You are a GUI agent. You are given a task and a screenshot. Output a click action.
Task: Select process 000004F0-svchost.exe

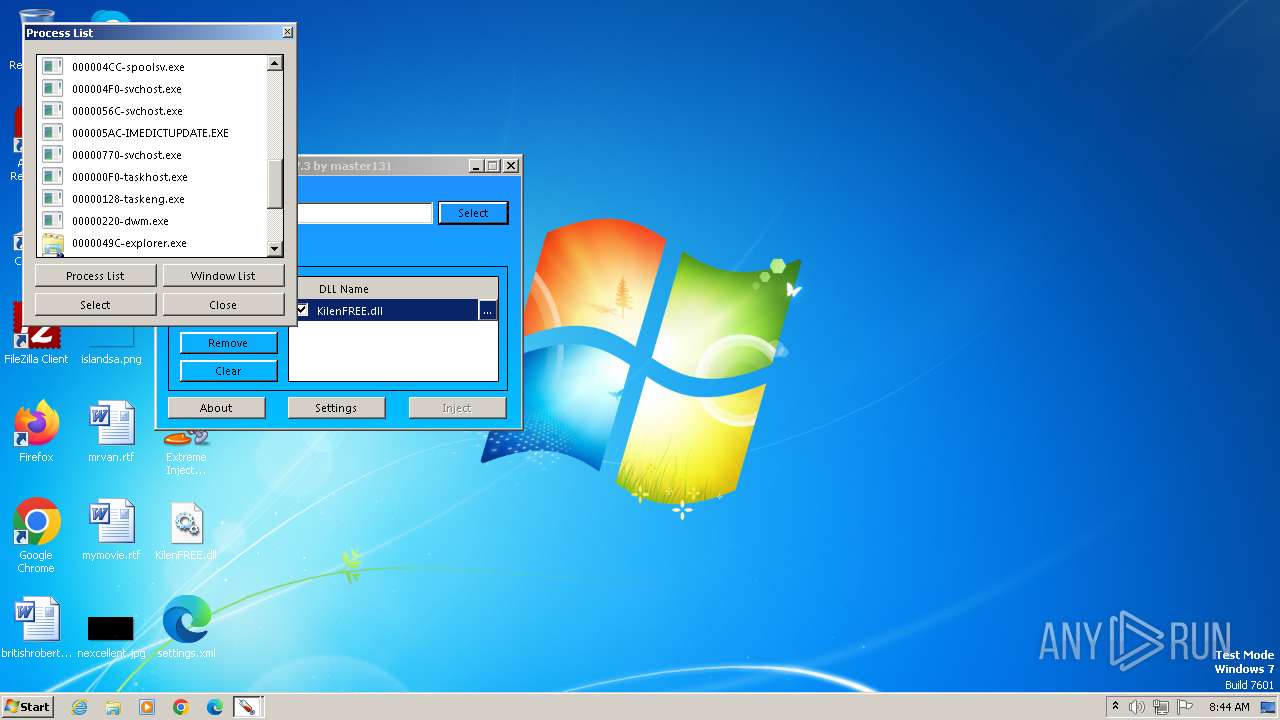pos(126,89)
